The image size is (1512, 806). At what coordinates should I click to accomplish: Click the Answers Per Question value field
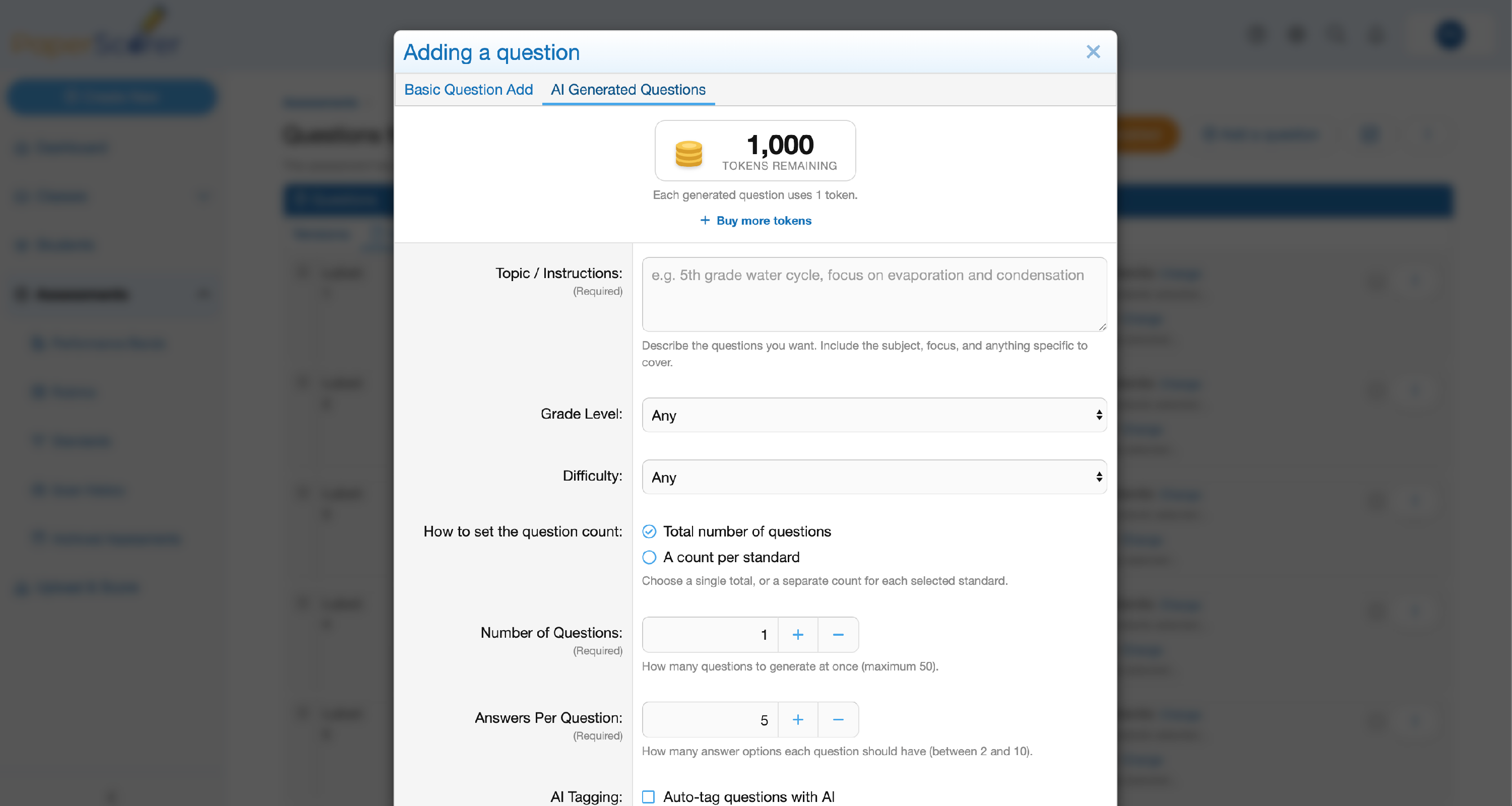(x=710, y=720)
